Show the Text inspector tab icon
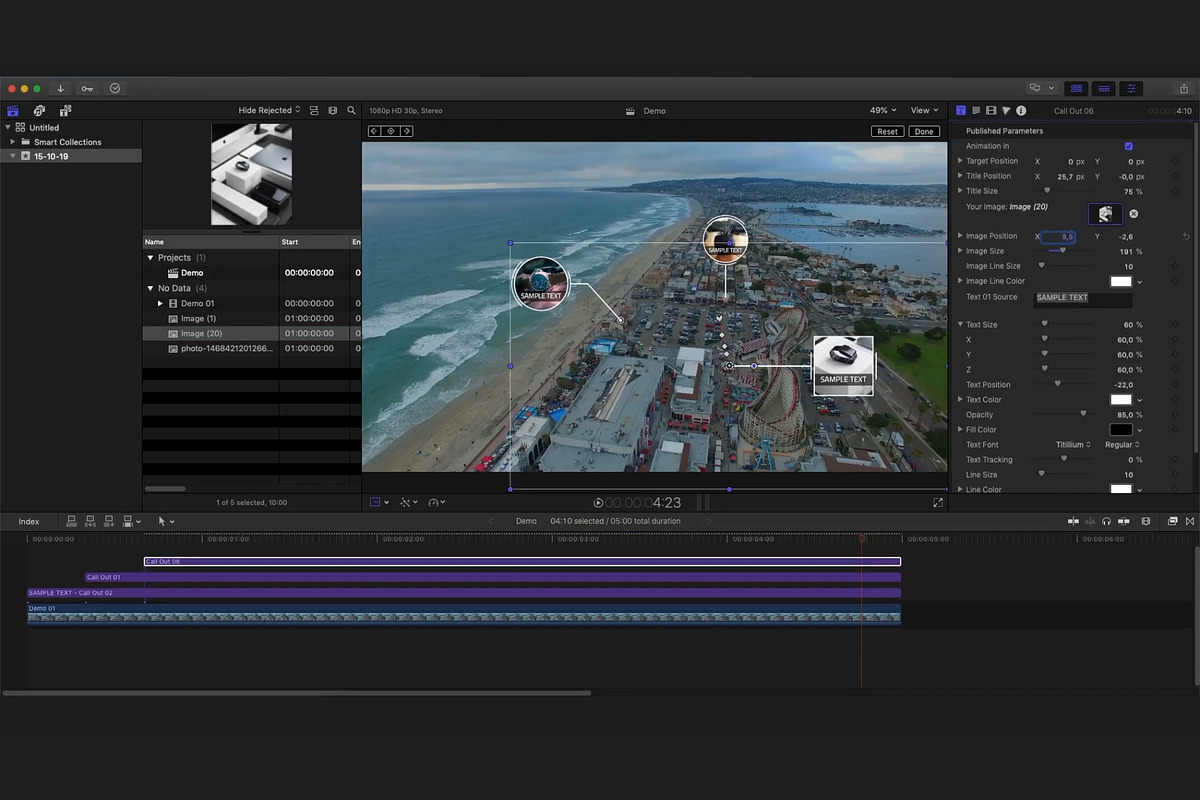The height and width of the screenshot is (800, 1200). (961, 110)
